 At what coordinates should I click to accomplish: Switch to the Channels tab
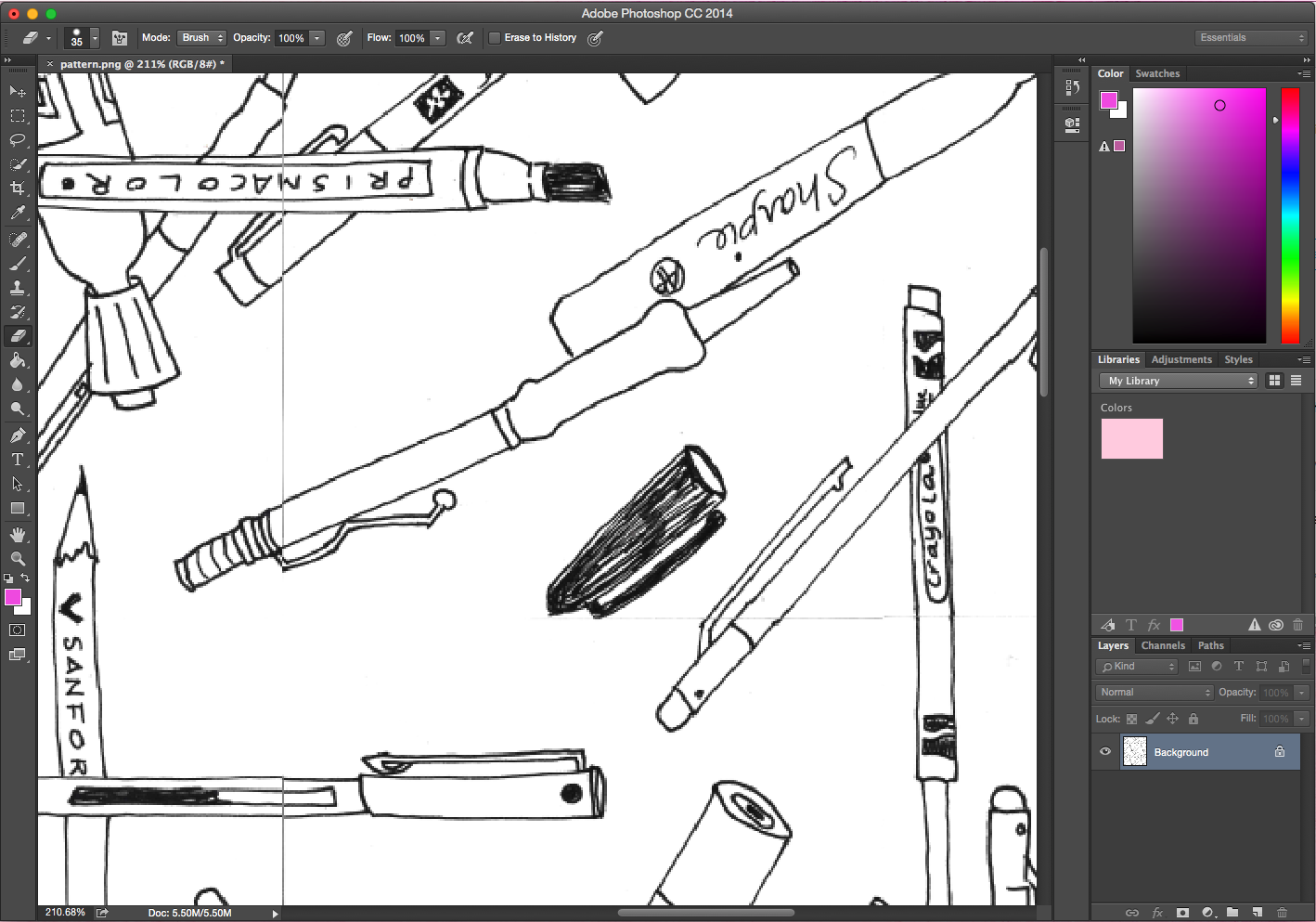tap(1162, 645)
